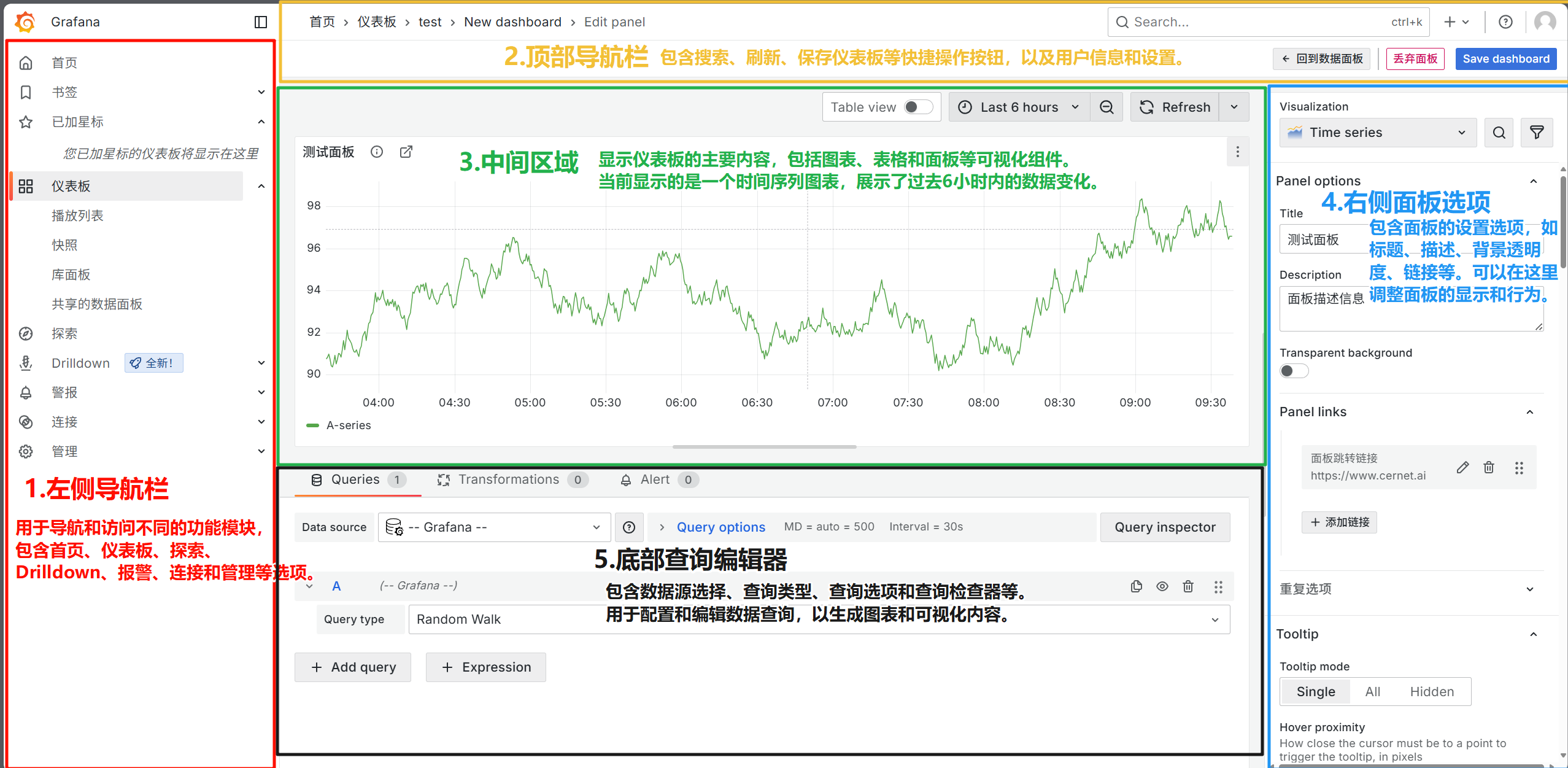Click the zoom out time range icon
1568x768 pixels.
1106,107
